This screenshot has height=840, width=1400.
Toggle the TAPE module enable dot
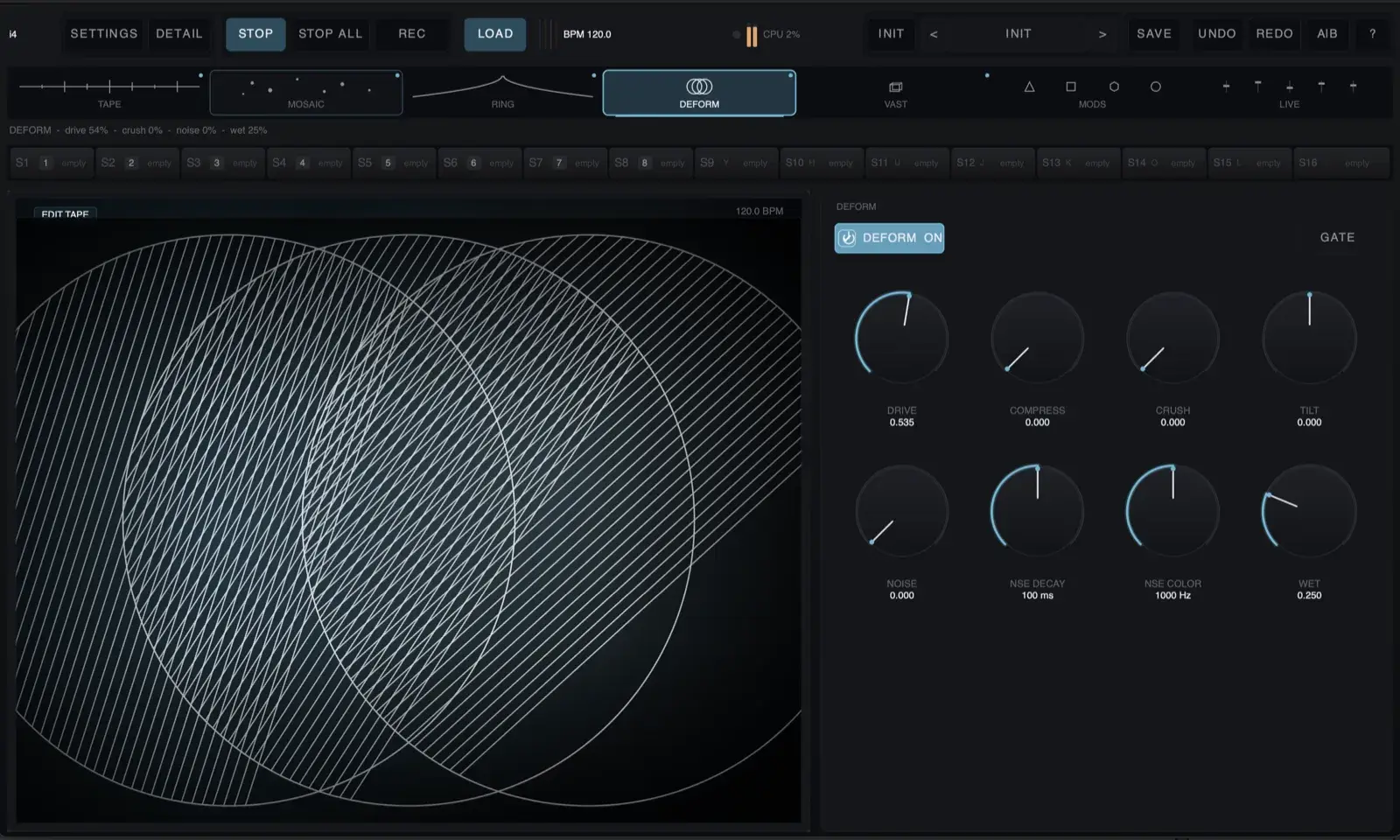point(200,75)
